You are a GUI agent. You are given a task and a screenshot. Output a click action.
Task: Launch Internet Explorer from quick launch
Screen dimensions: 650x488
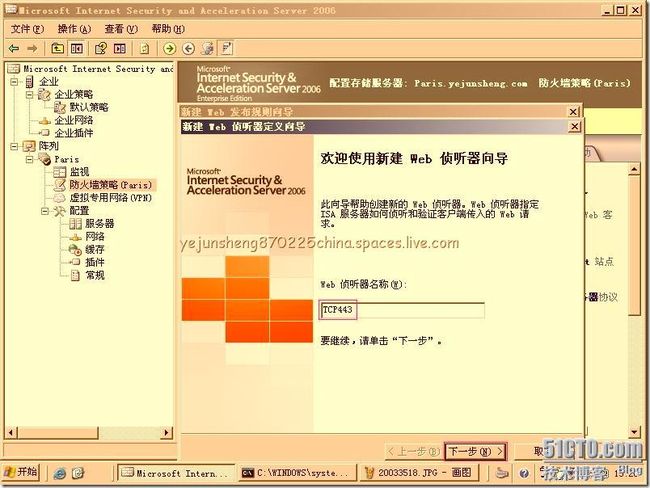[59, 473]
